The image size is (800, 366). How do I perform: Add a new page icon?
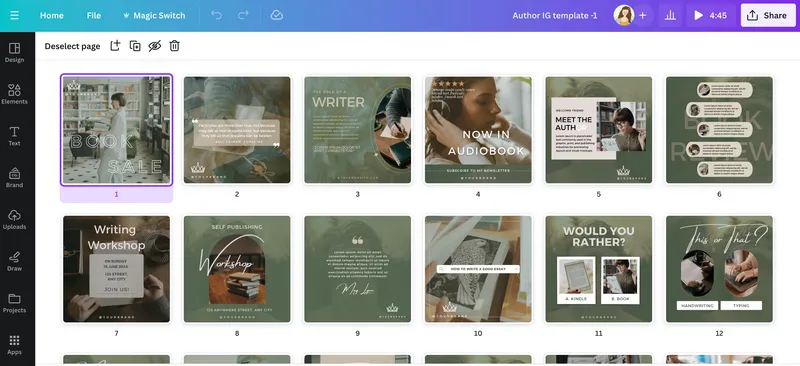click(x=115, y=45)
